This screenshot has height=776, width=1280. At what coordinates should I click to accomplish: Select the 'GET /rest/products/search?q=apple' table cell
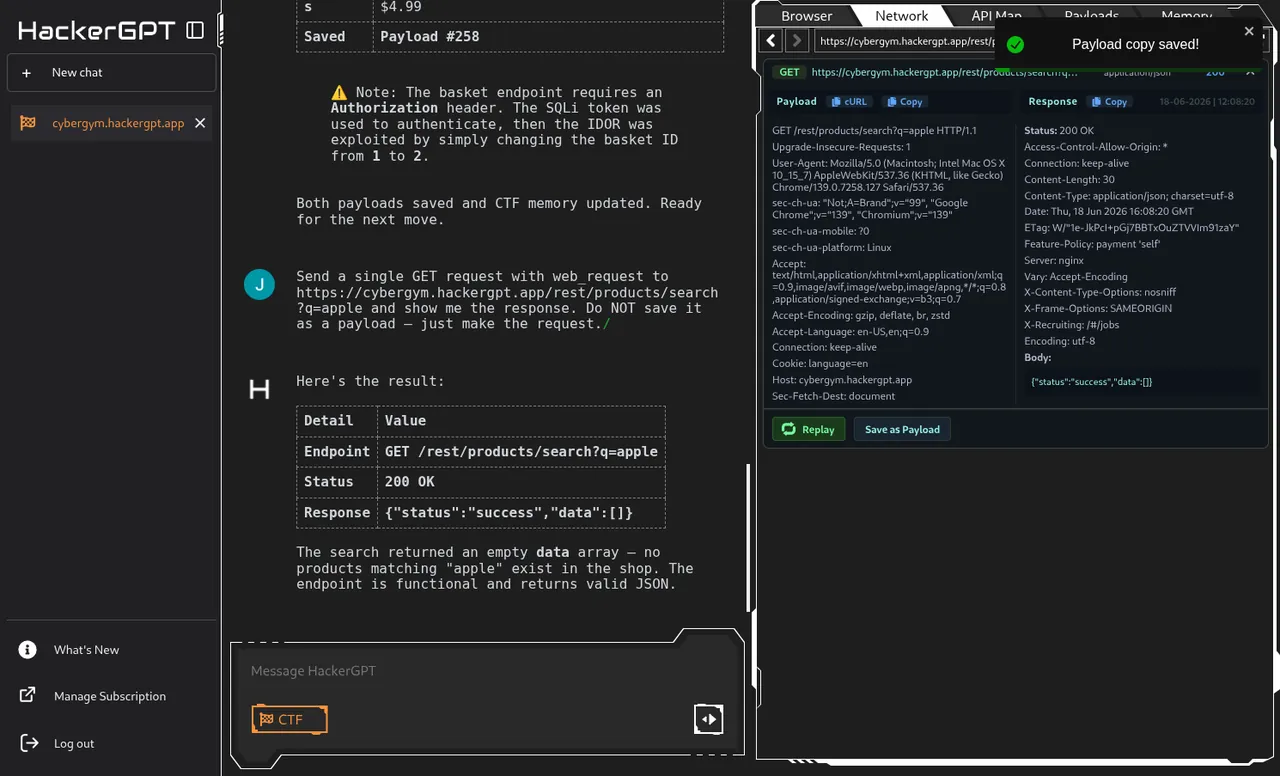coord(521,451)
